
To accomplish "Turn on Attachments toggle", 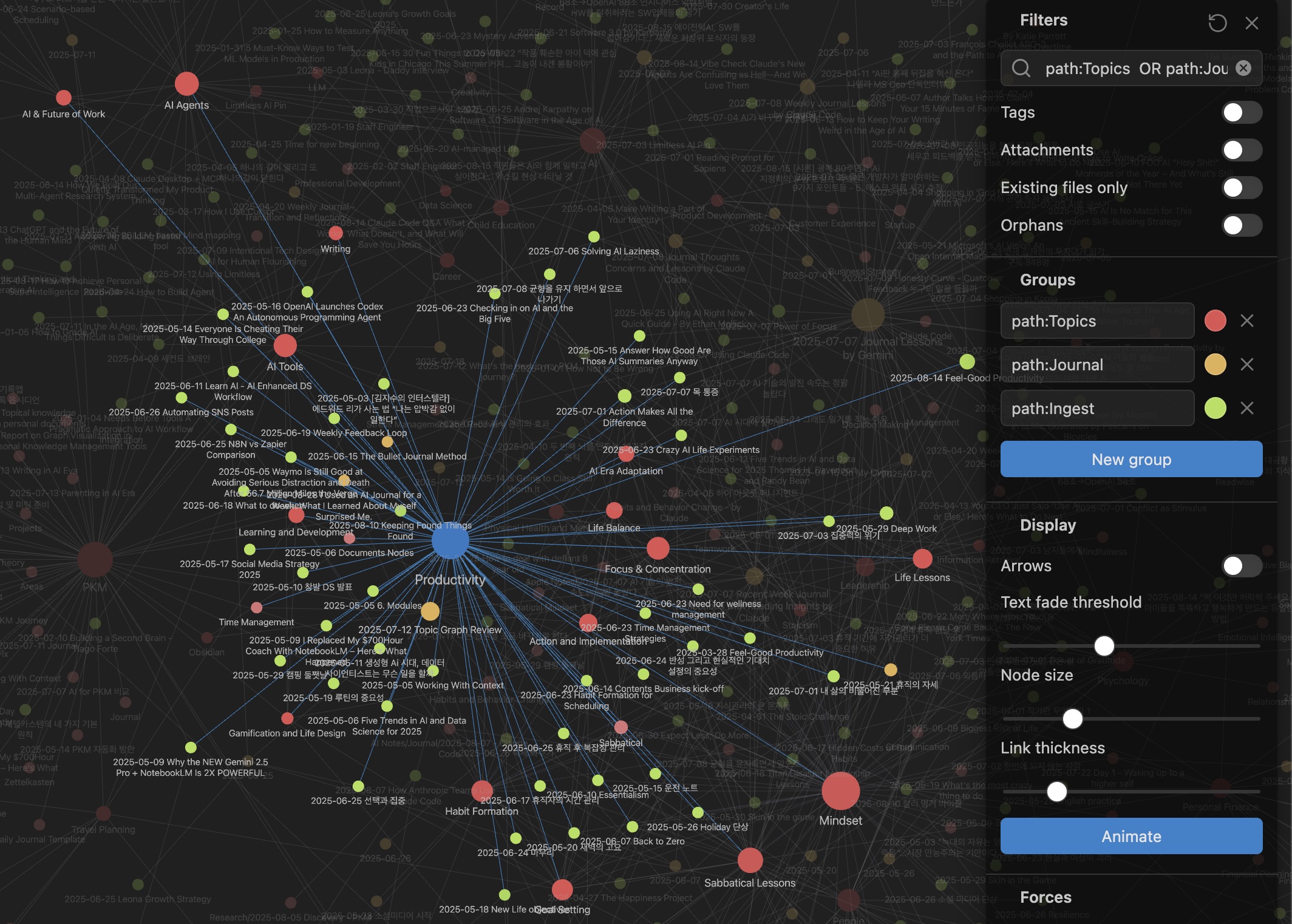I will (x=1241, y=150).
